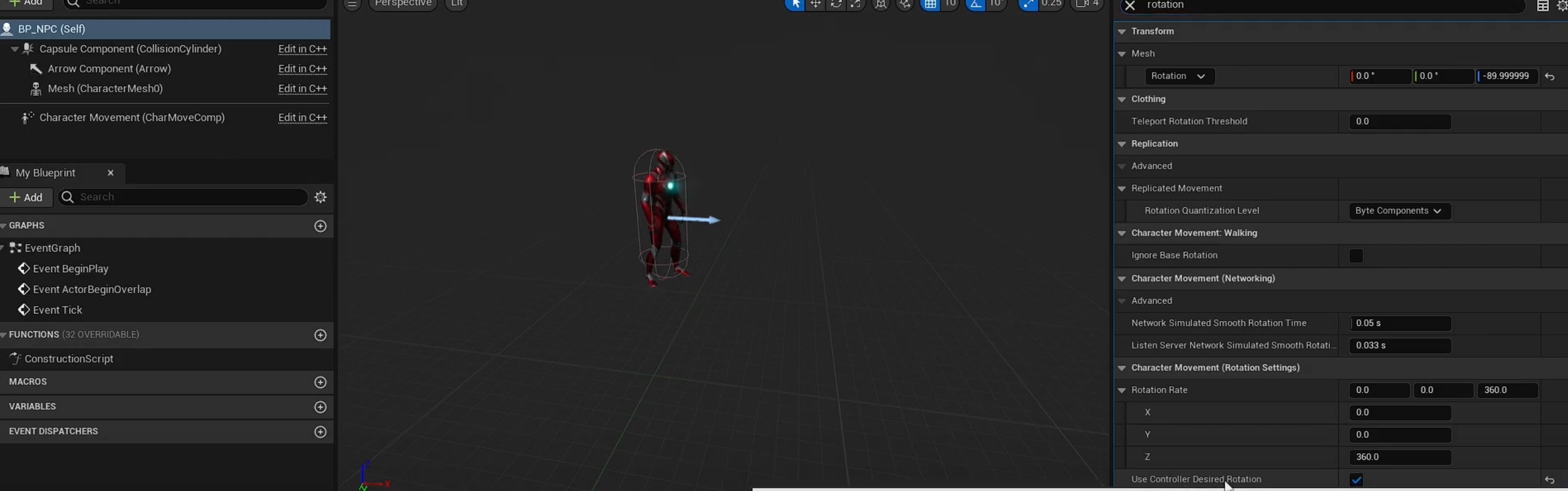Image resolution: width=1568 pixels, height=491 pixels.
Task: Collapse the EventGraph tree node
Action: pos(3,248)
